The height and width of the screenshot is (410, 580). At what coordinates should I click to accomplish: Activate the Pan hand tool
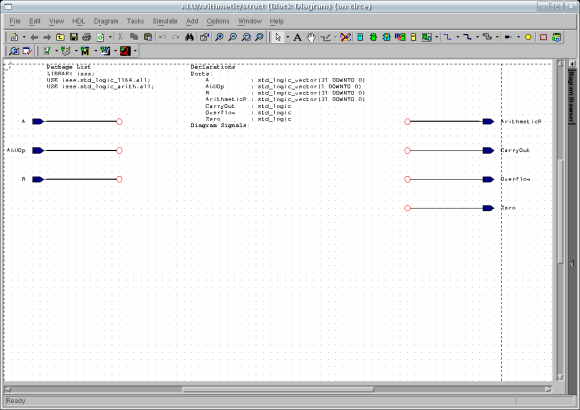click(311, 37)
